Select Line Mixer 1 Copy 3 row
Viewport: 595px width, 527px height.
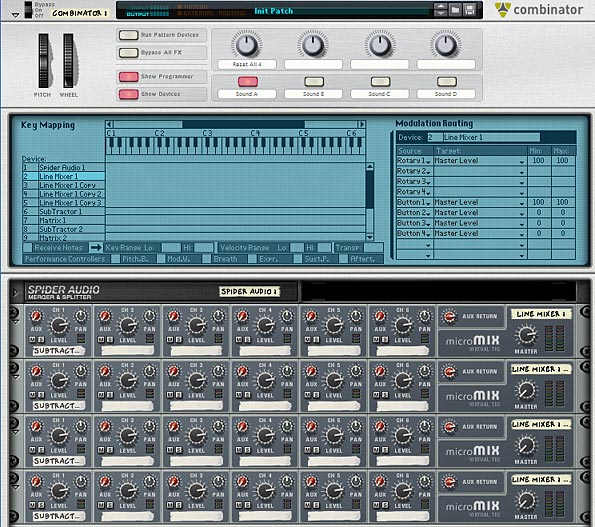pyautogui.click(x=63, y=203)
